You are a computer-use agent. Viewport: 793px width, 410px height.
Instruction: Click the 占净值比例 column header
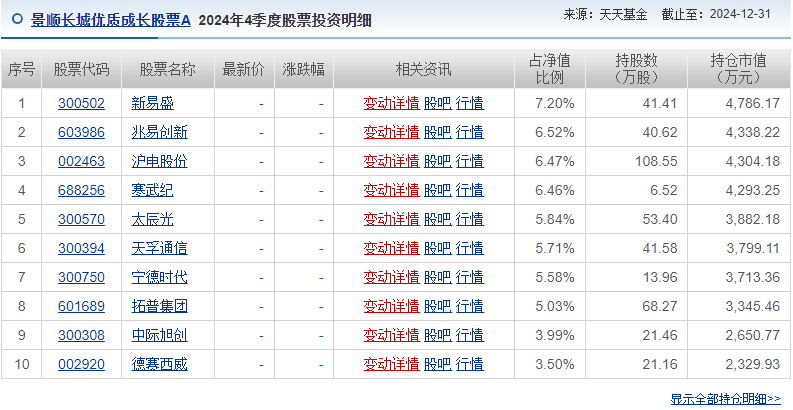point(550,69)
